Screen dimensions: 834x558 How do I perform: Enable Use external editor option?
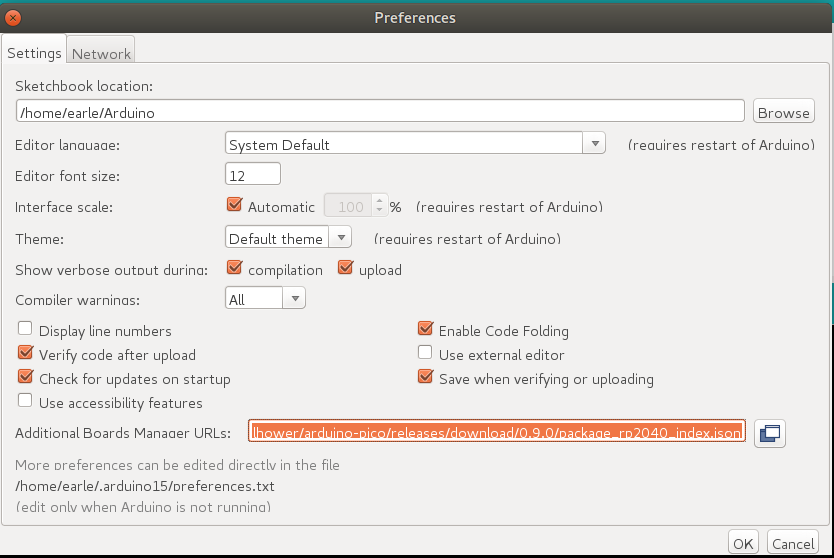[x=425, y=354]
